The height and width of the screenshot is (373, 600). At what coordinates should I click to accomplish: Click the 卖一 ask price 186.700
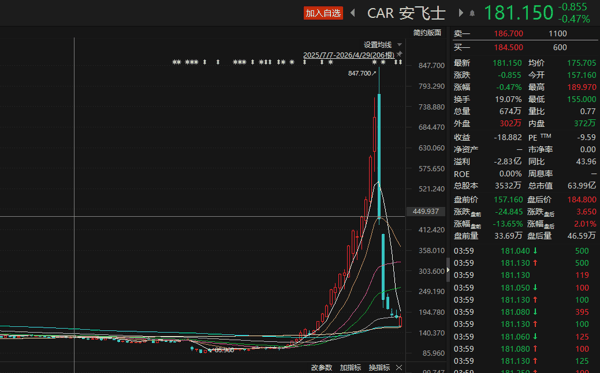tap(509, 33)
